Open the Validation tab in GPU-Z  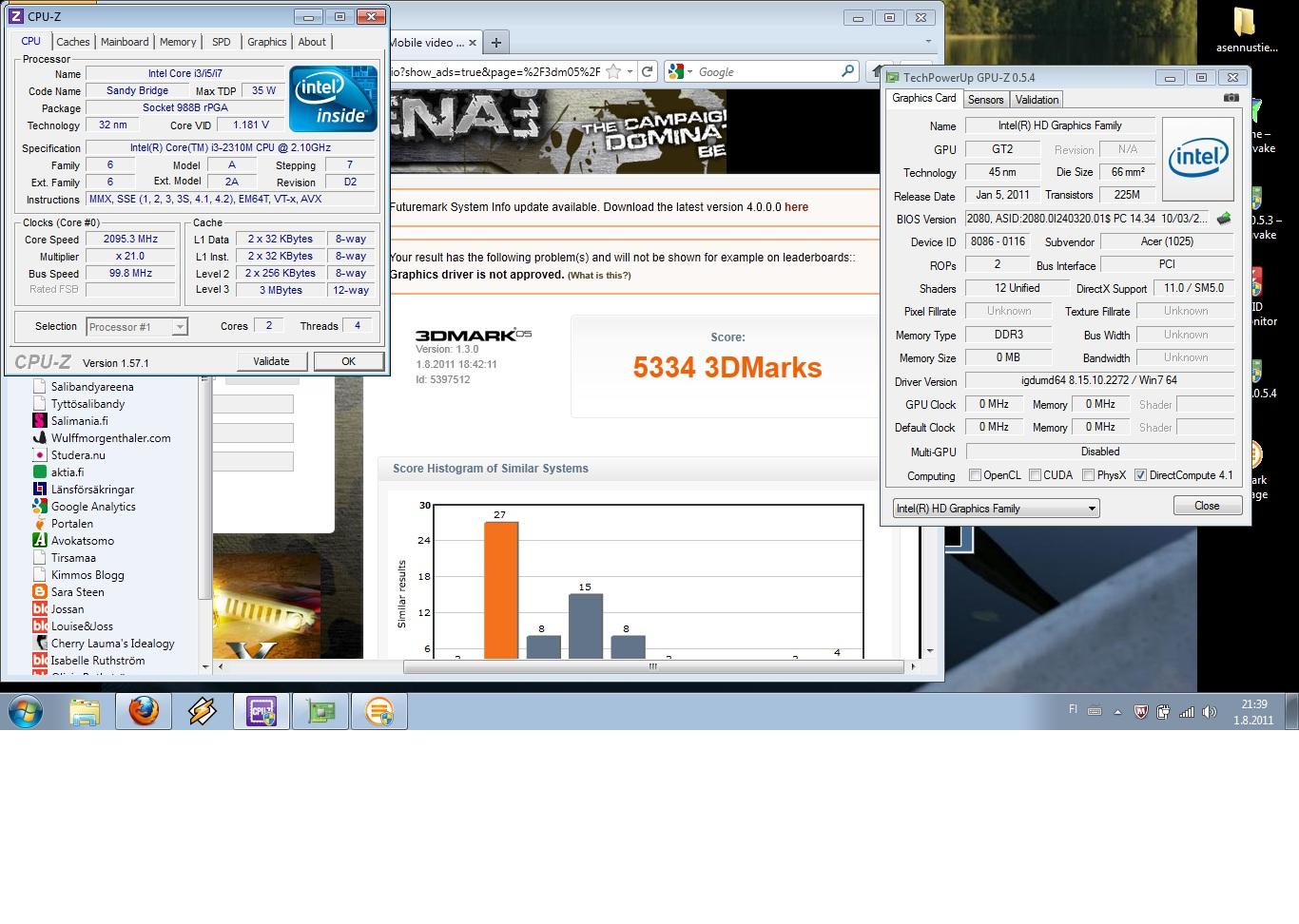[x=1037, y=100]
